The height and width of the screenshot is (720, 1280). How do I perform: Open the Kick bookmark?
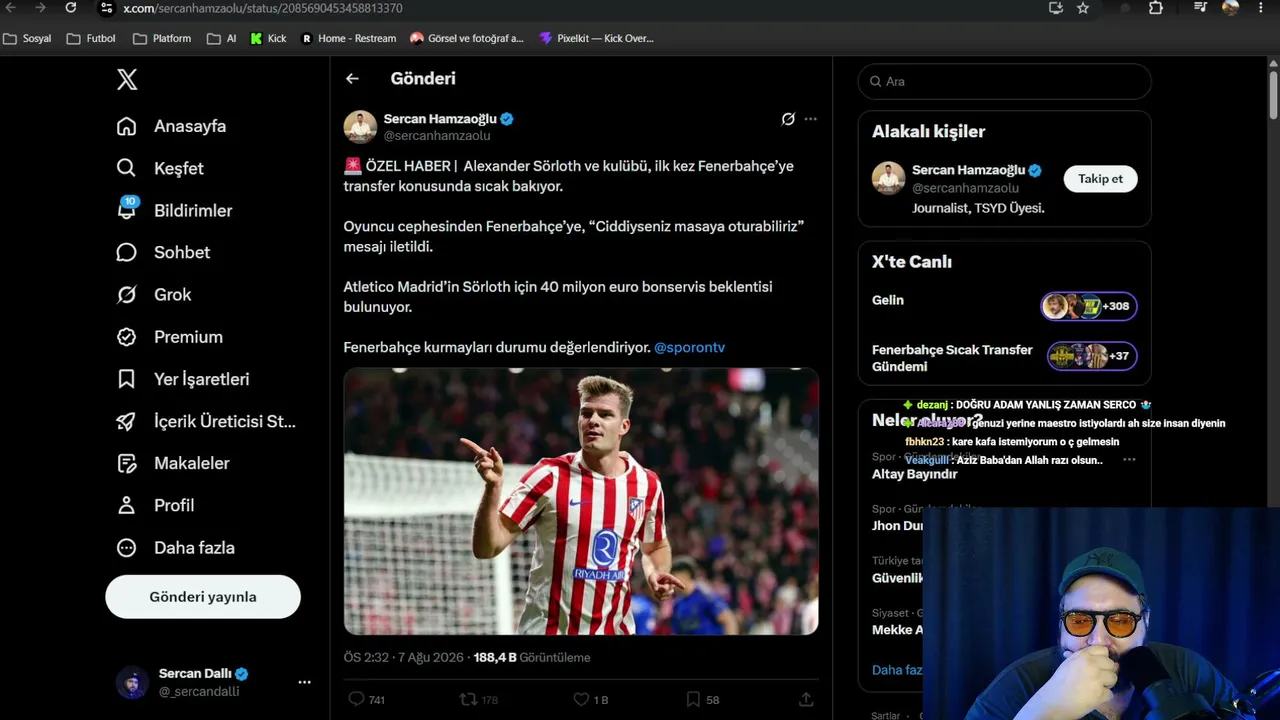pos(269,39)
